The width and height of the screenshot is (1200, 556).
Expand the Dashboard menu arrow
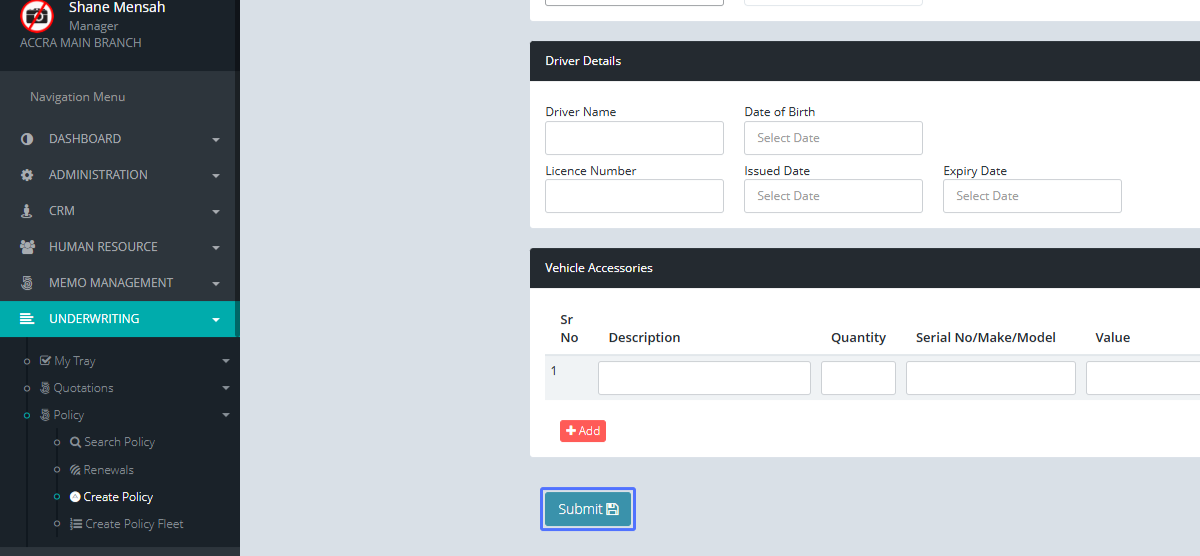tap(216, 140)
